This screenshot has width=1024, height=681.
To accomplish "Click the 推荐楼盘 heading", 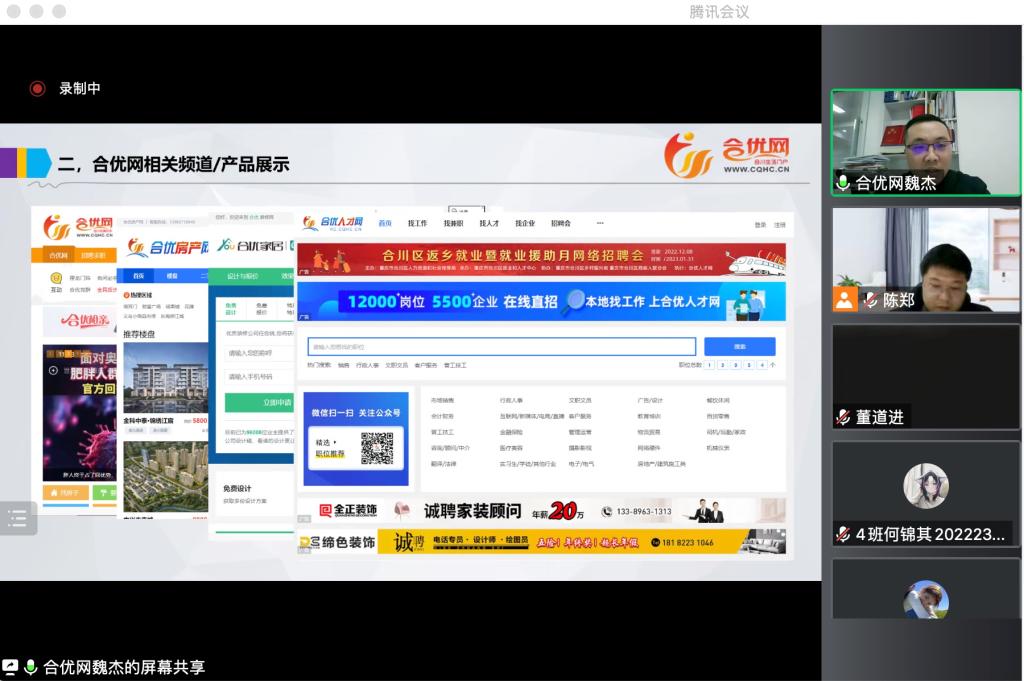I will [x=139, y=334].
